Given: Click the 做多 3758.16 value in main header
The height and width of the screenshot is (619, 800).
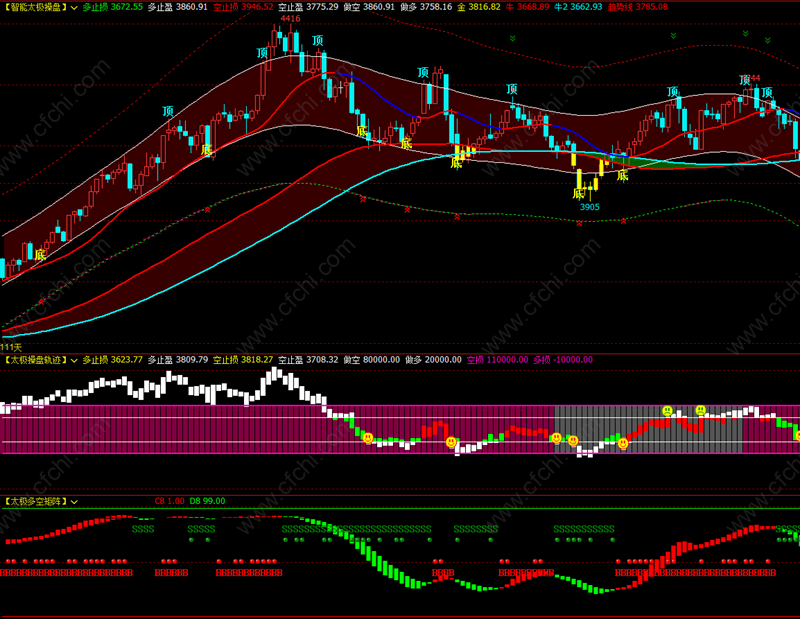Looking at the screenshot, I should coord(426,7).
